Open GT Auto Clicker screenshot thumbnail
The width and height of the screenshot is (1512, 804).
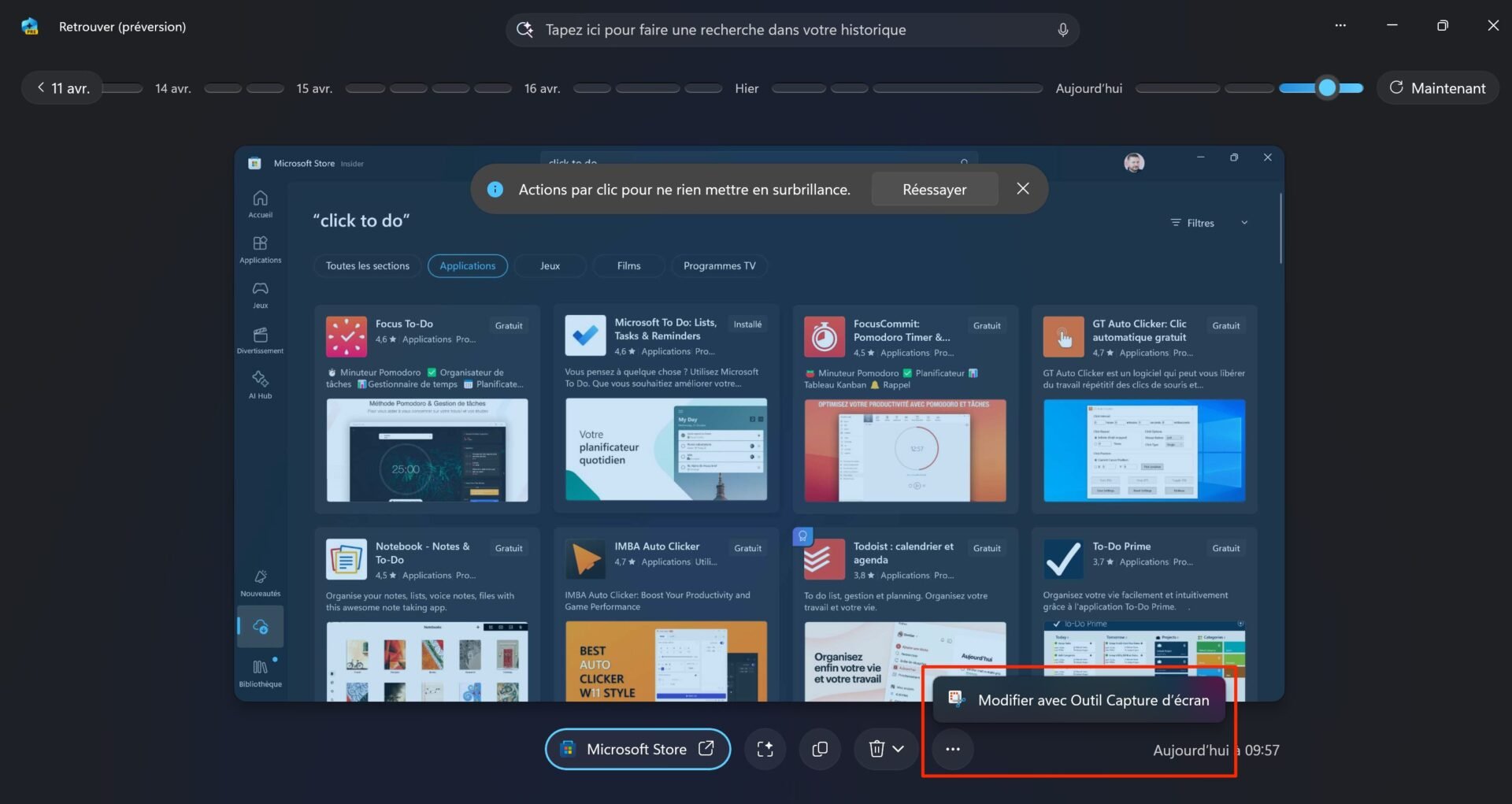pyautogui.click(x=1144, y=450)
